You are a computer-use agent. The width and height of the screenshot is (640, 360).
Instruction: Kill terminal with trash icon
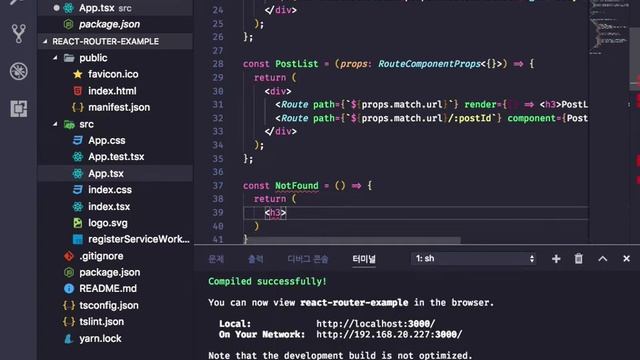(579, 259)
